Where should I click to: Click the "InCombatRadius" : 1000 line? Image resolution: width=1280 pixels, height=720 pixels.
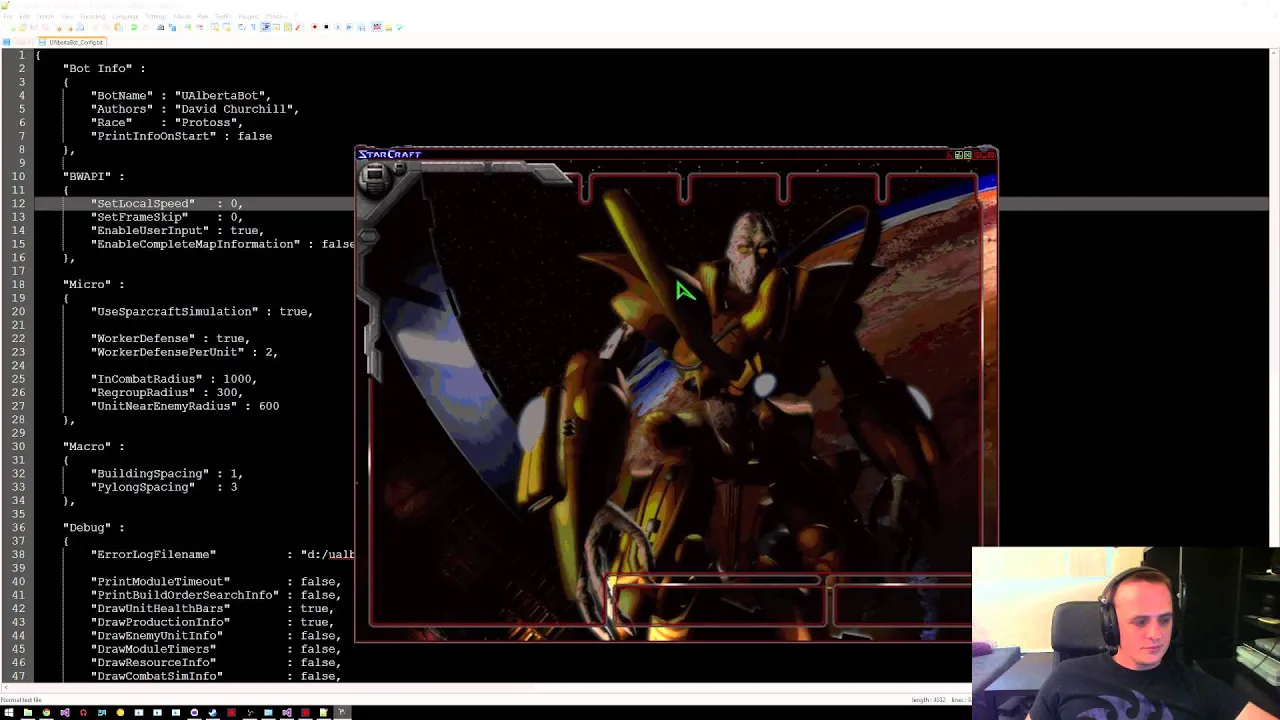(x=174, y=379)
